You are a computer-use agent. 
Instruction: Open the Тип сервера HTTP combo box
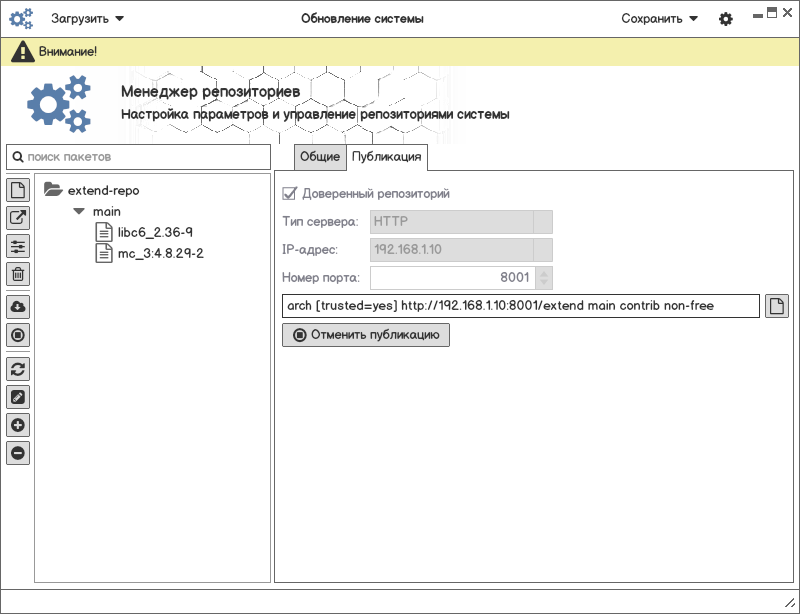pyautogui.click(x=461, y=222)
